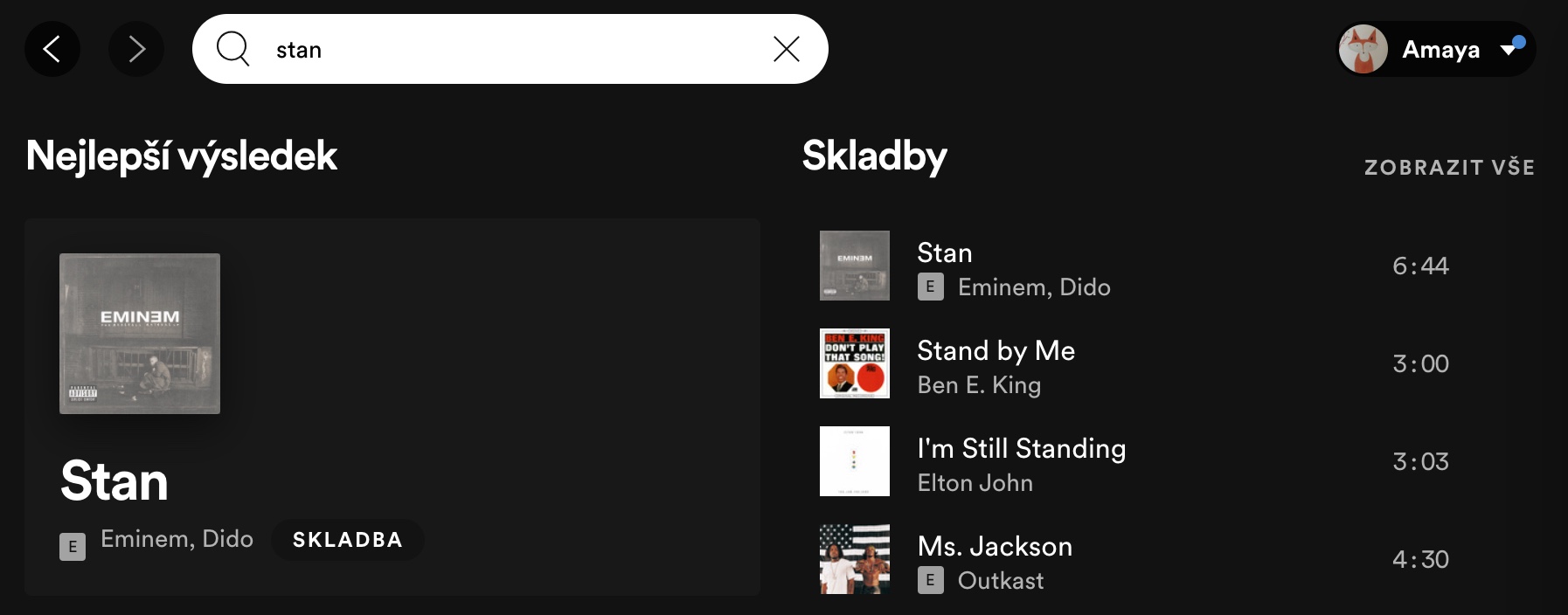Click the Ben E. King album thumbnail
This screenshot has width=1568, height=615.
click(x=855, y=363)
